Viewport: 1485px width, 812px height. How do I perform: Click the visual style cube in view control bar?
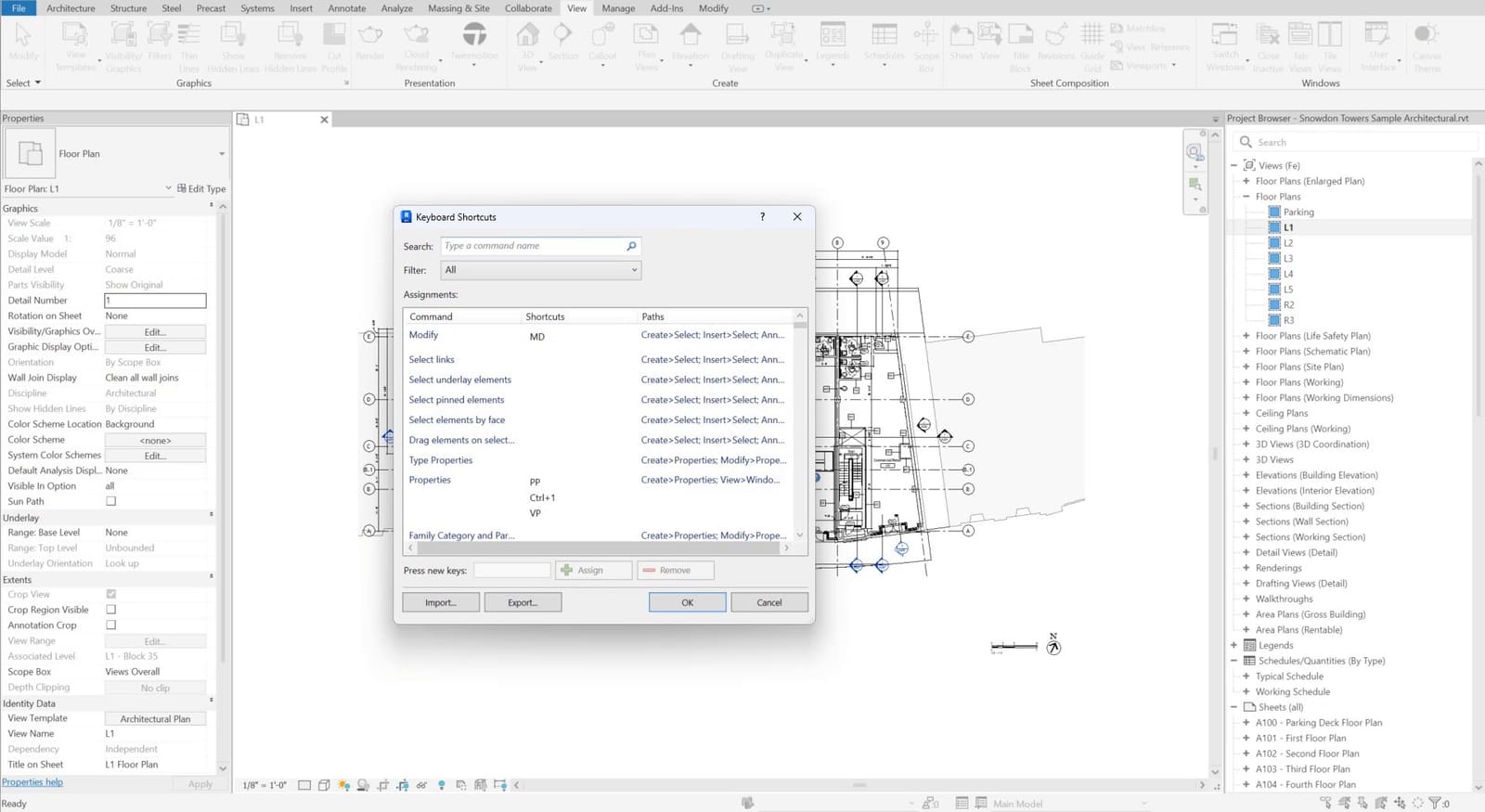[324, 785]
